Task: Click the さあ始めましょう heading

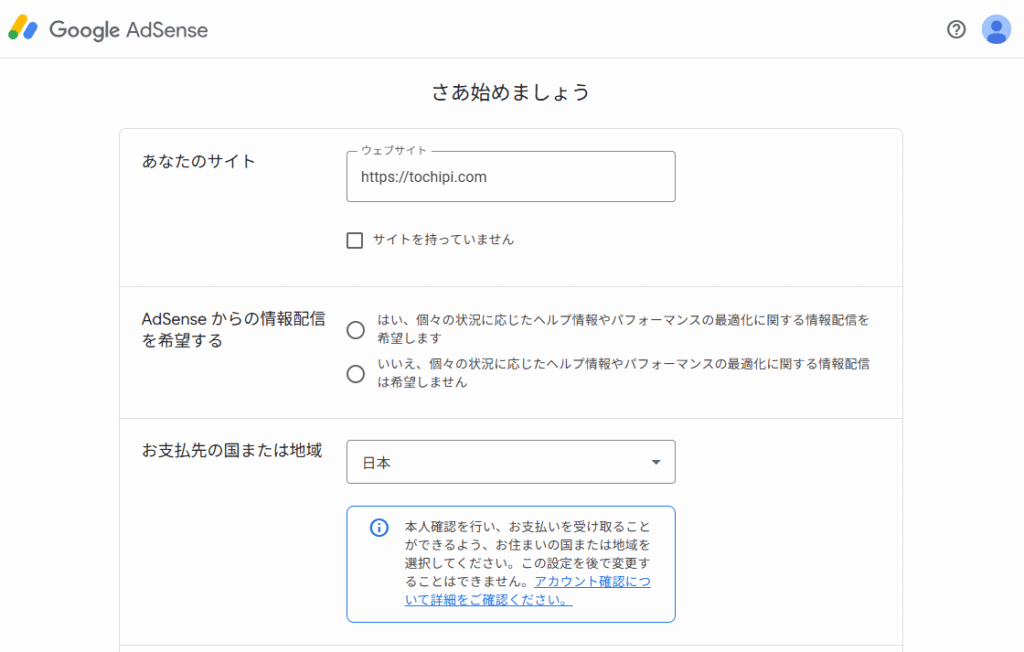Action: coord(511,92)
